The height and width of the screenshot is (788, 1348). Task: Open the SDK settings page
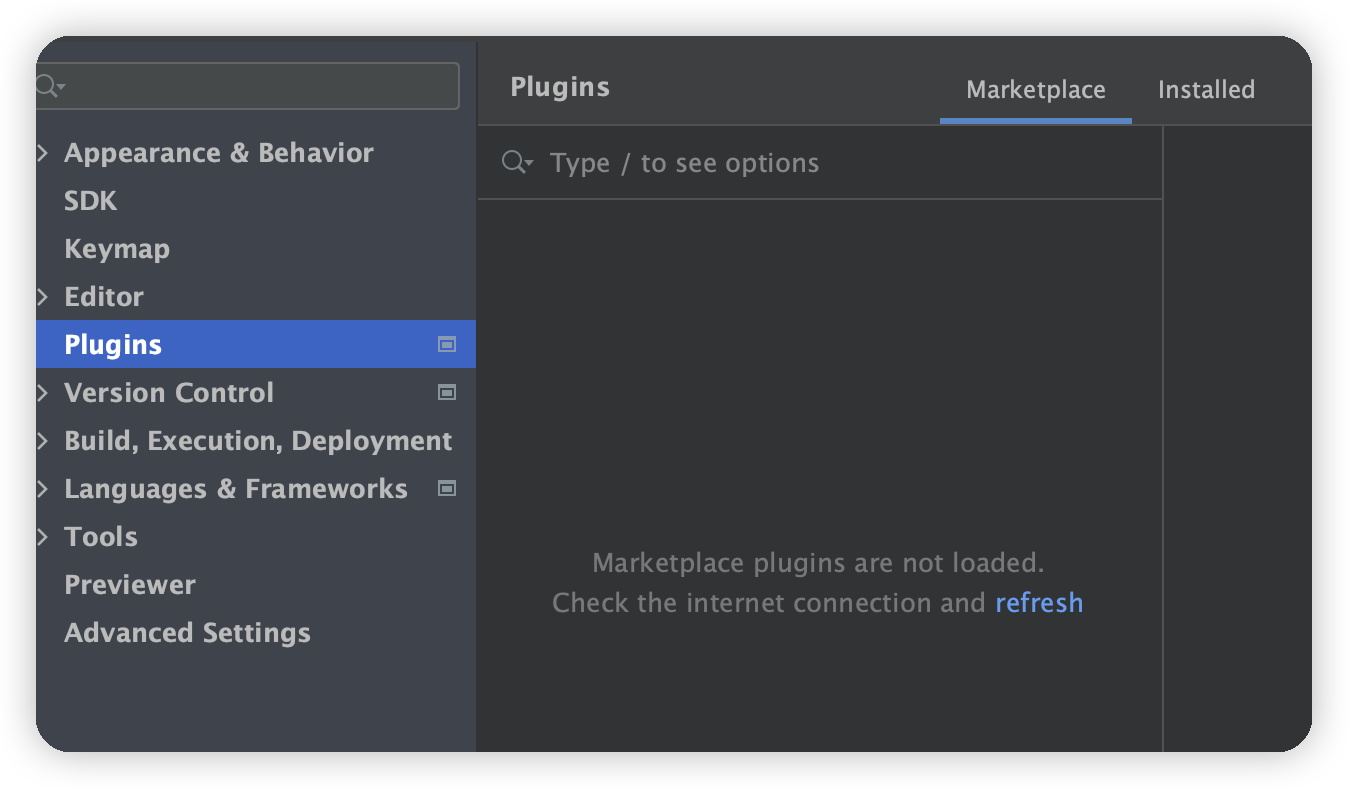(x=91, y=201)
